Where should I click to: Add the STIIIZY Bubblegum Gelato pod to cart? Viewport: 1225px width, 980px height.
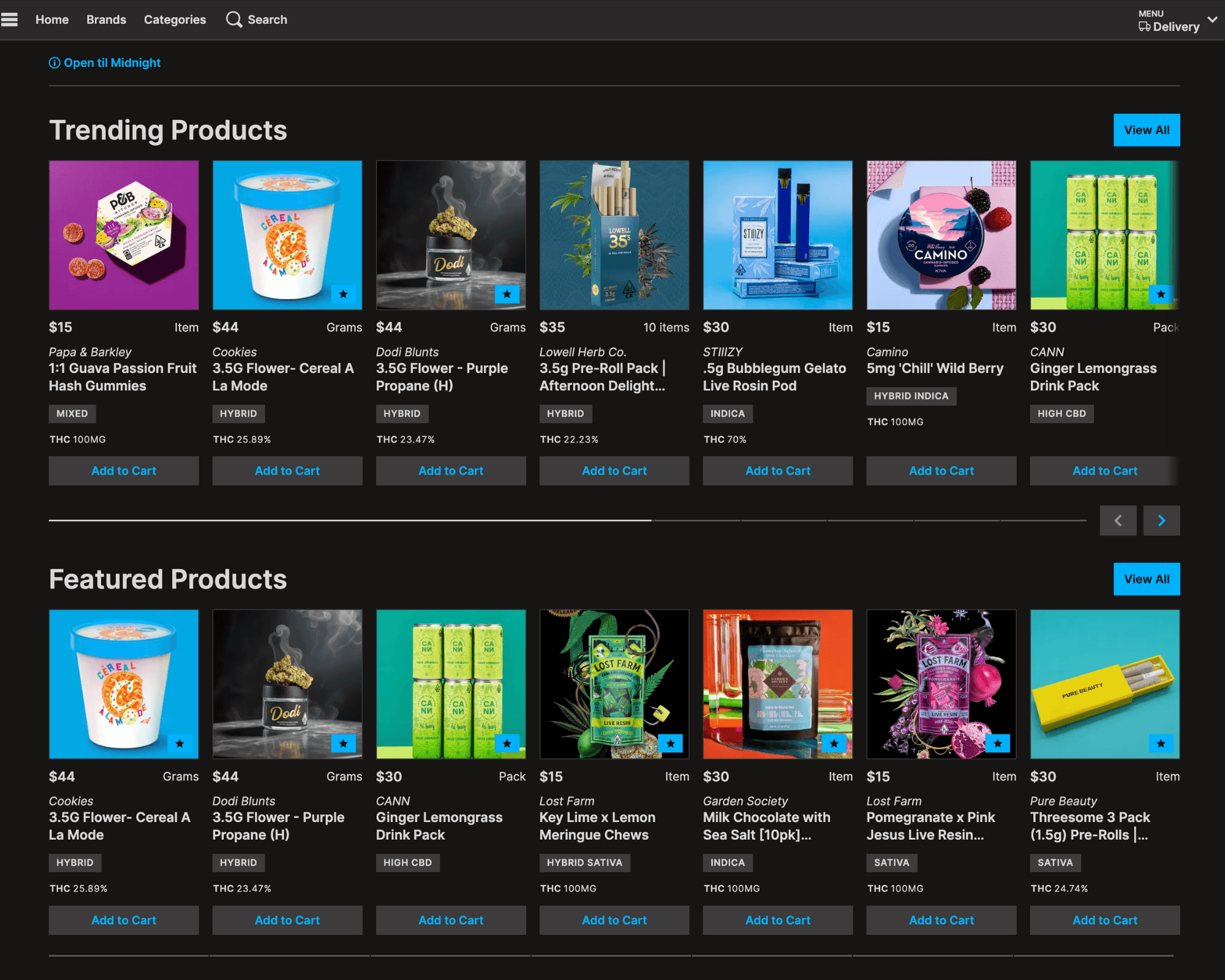pos(777,470)
